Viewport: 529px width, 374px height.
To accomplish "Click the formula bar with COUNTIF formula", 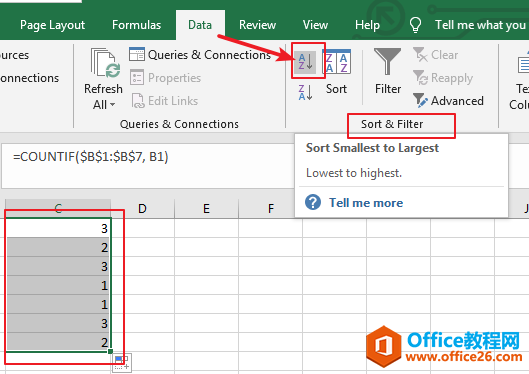I will tap(148, 166).
